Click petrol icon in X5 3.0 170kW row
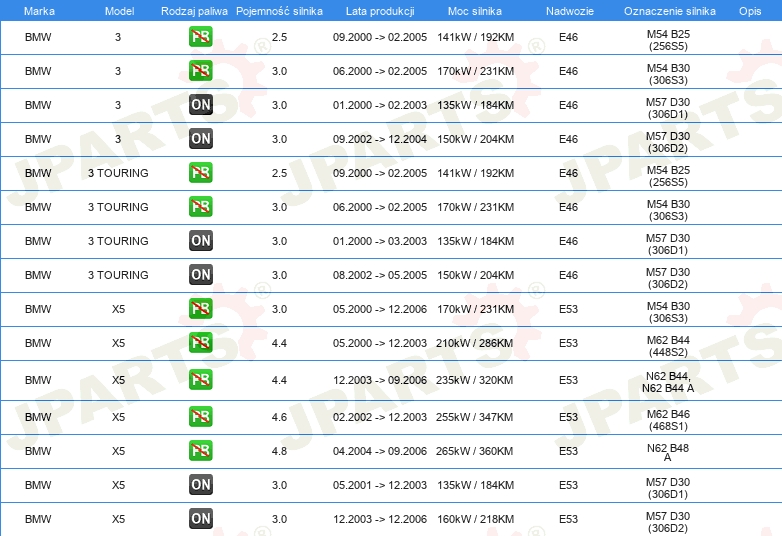Image resolution: width=782 pixels, height=536 pixels. tap(200, 309)
